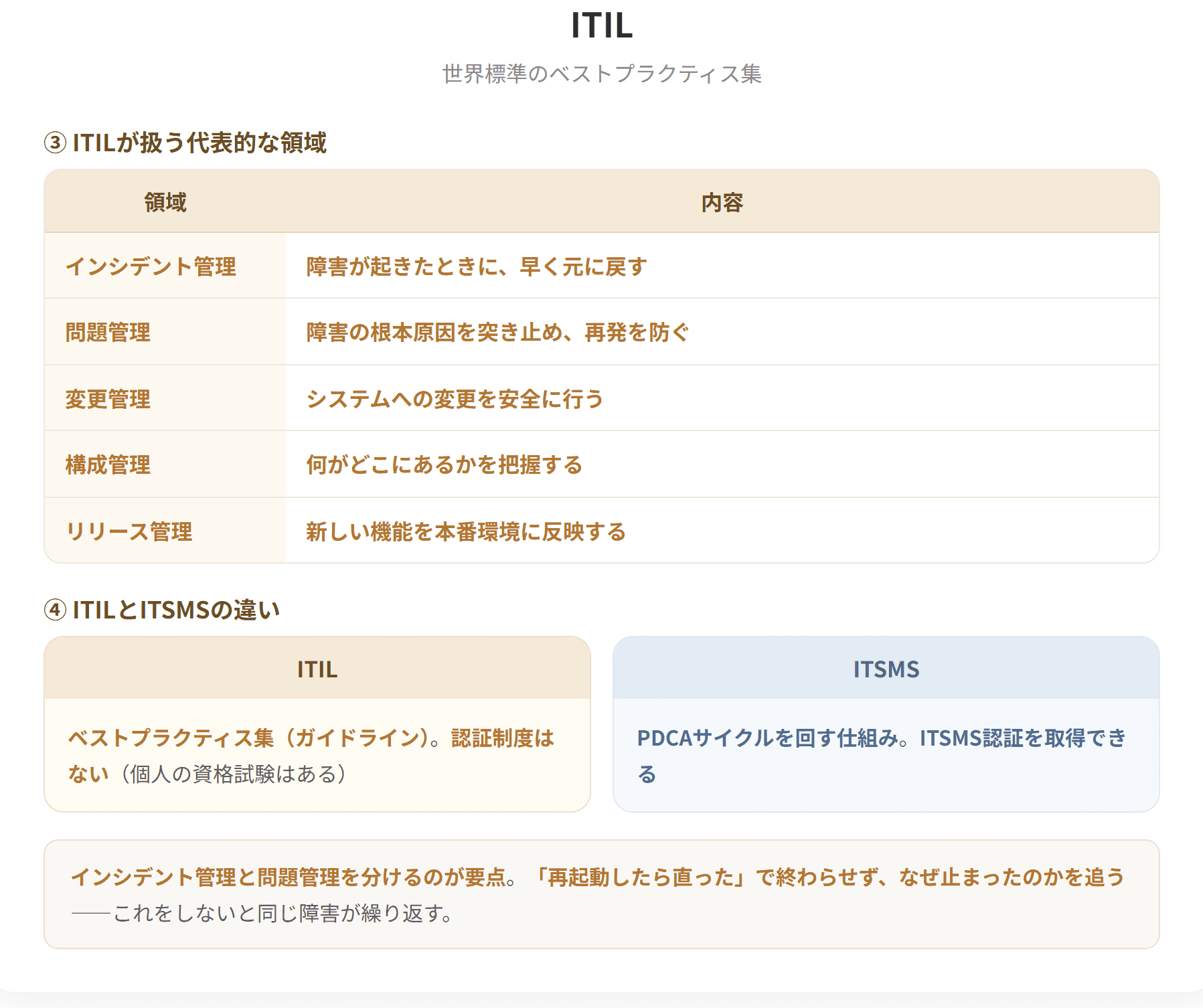Click description 障害が起きたときに、早く元に戻す
Screen dimensions: 1203x1008
coord(477,266)
